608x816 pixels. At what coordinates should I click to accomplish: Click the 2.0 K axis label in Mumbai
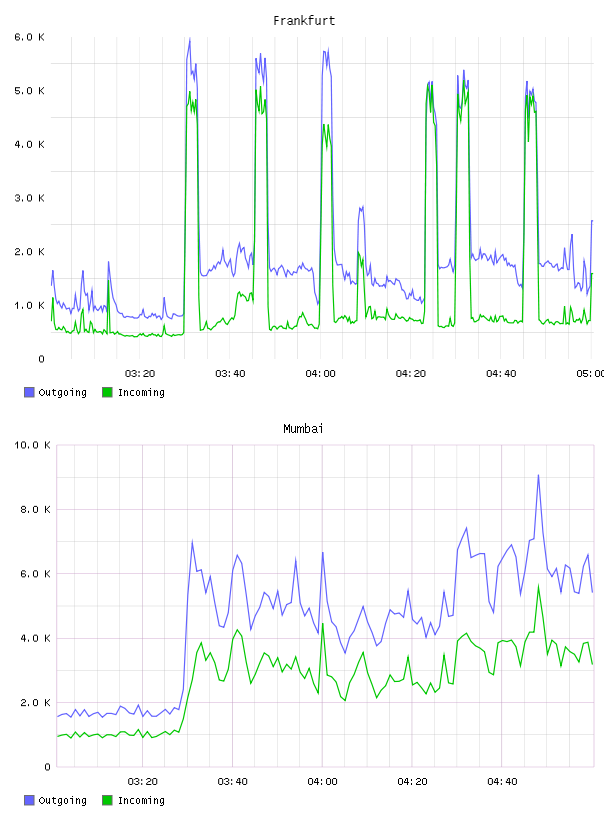(35, 703)
